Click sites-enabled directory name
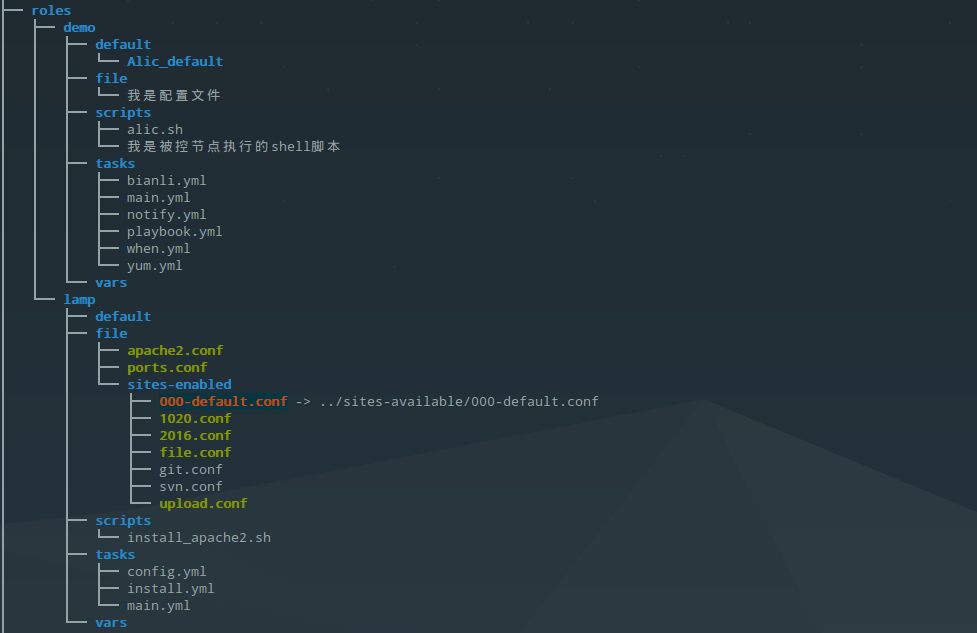 pyautogui.click(x=179, y=384)
